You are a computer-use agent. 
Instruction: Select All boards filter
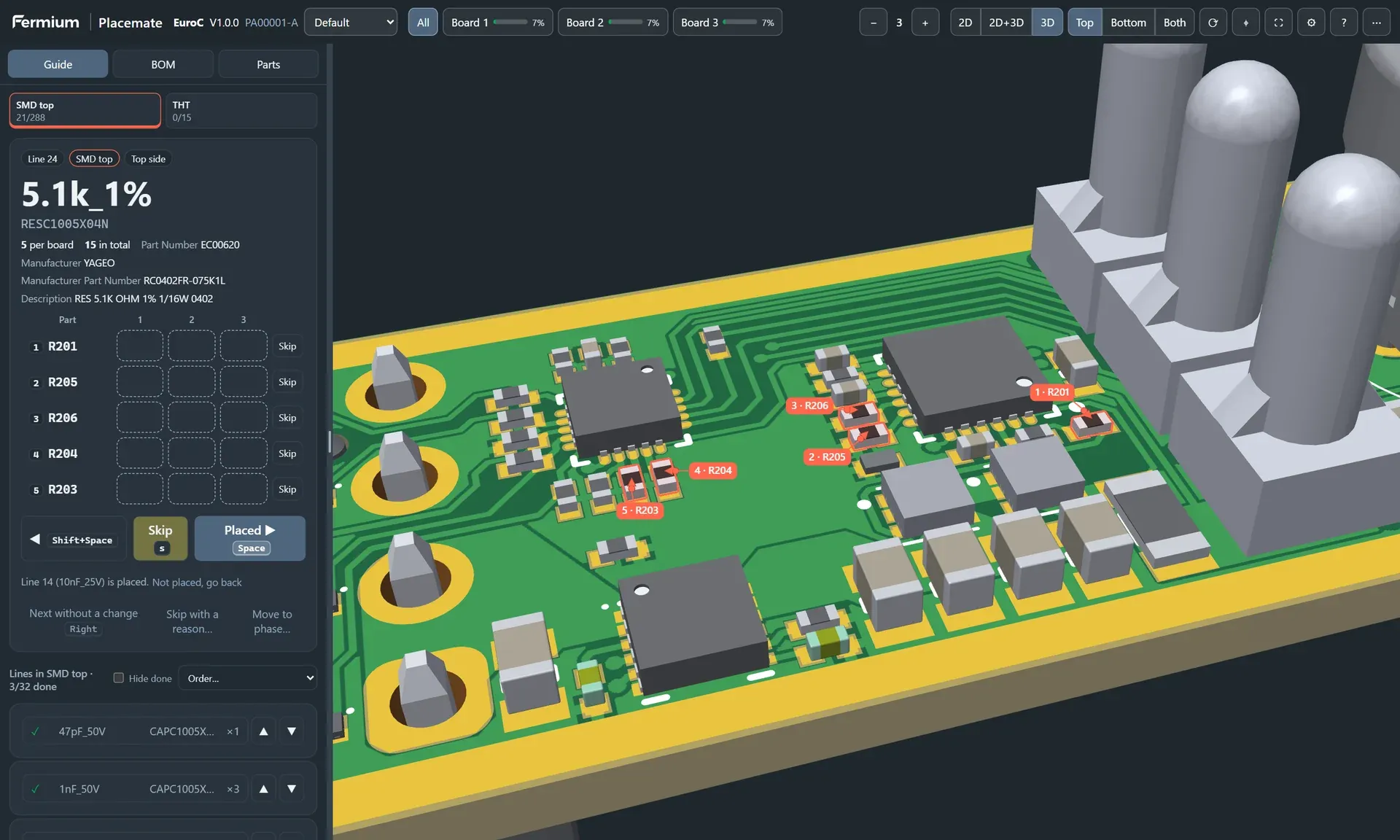pyautogui.click(x=423, y=23)
